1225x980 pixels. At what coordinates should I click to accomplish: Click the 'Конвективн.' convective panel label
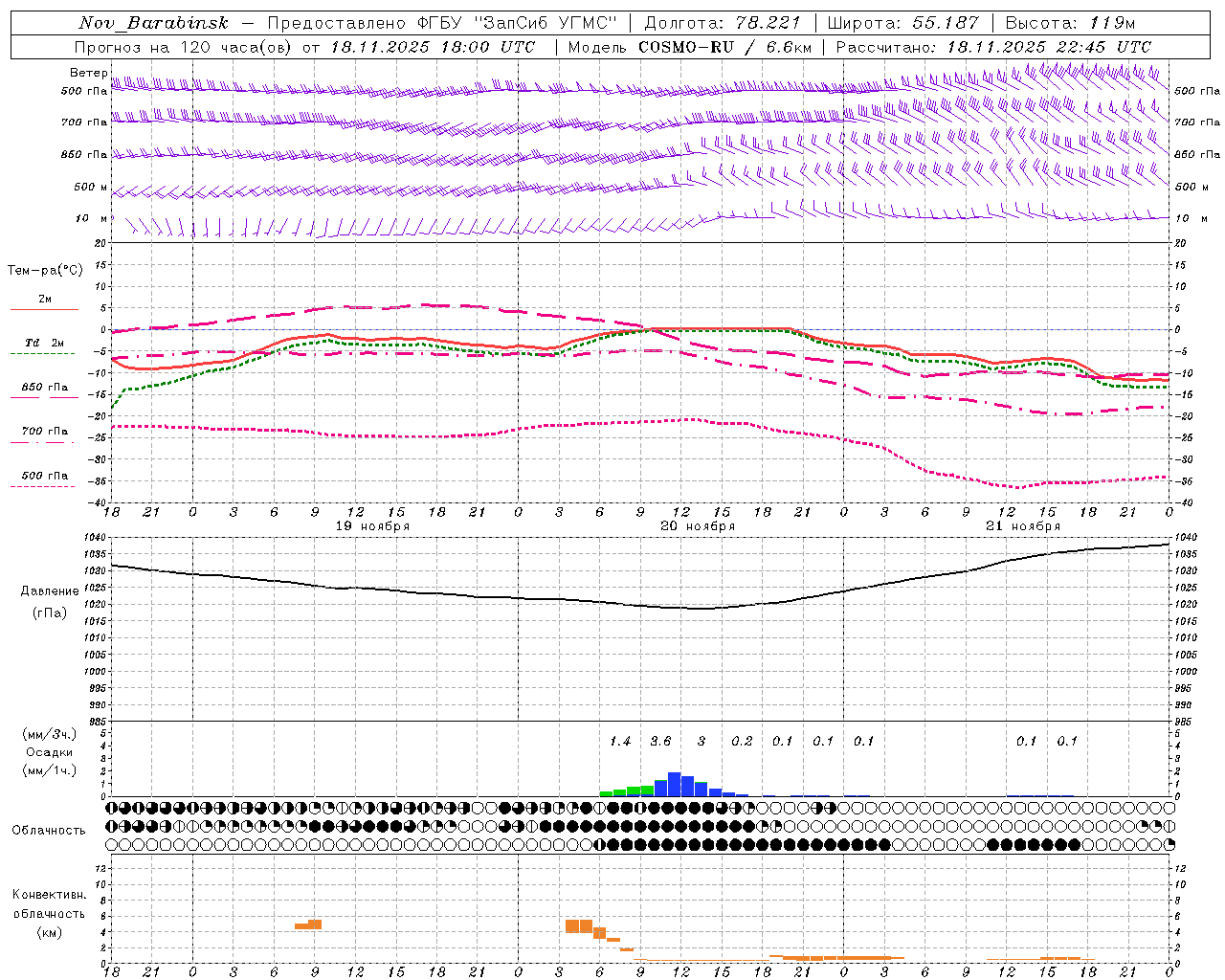pos(50,895)
